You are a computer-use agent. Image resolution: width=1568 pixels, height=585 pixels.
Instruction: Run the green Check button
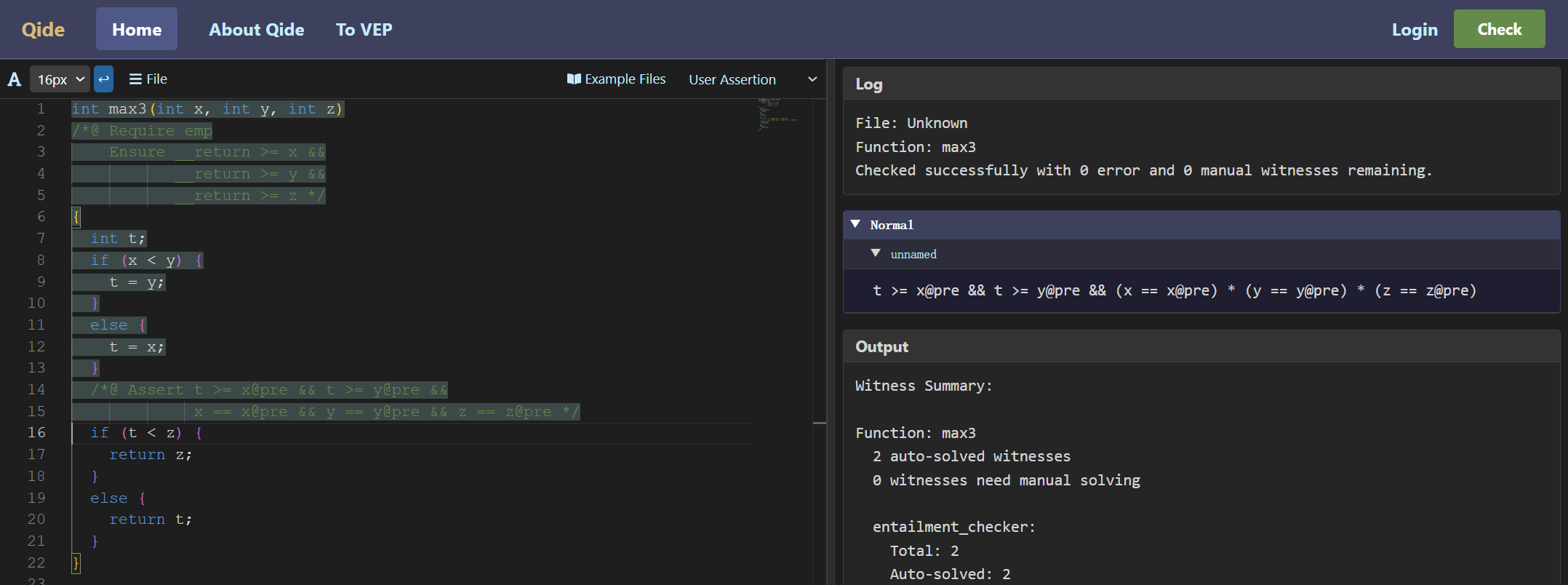[x=1499, y=29]
